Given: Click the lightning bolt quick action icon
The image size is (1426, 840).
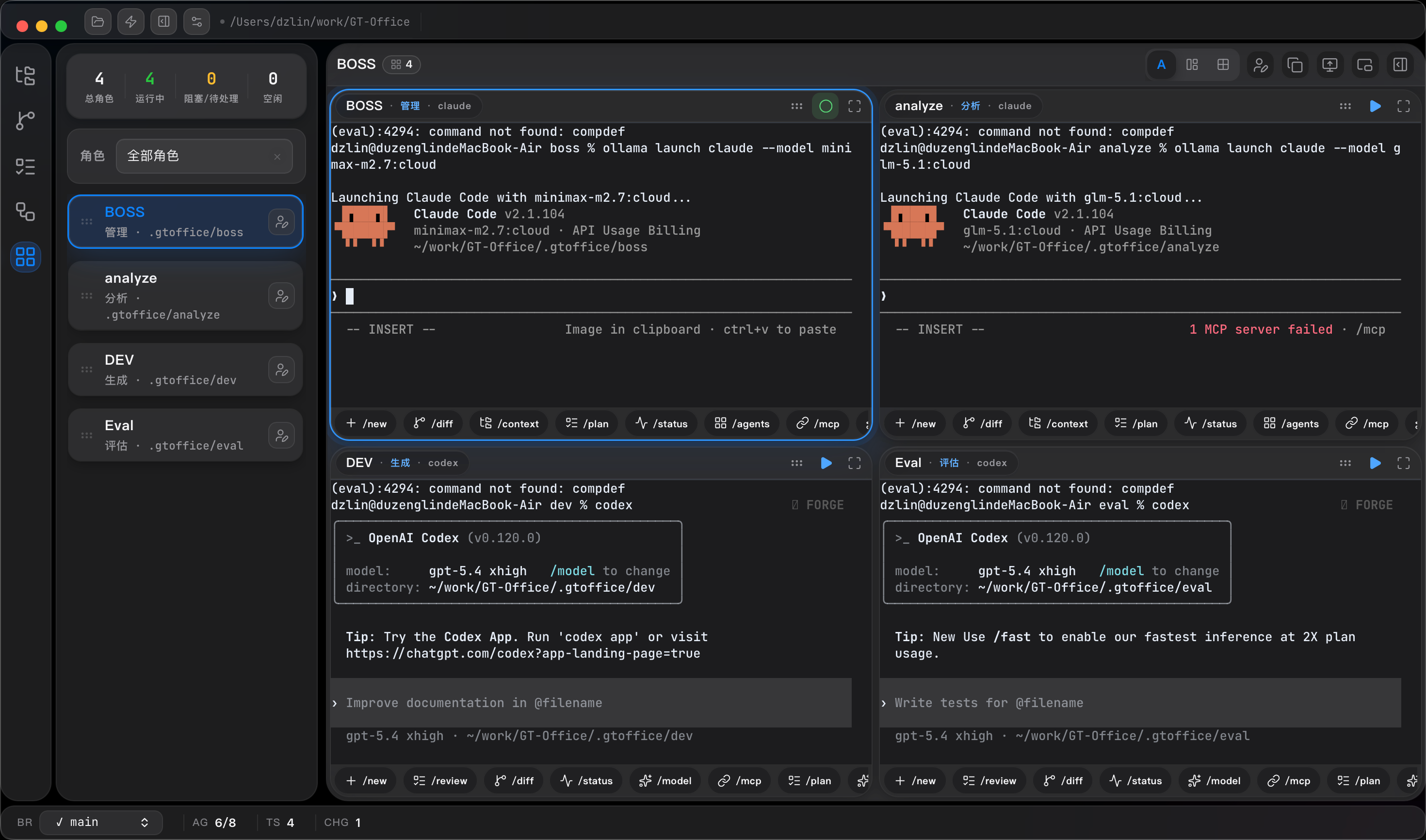Looking at the screenshot, I should click(131, 21).
